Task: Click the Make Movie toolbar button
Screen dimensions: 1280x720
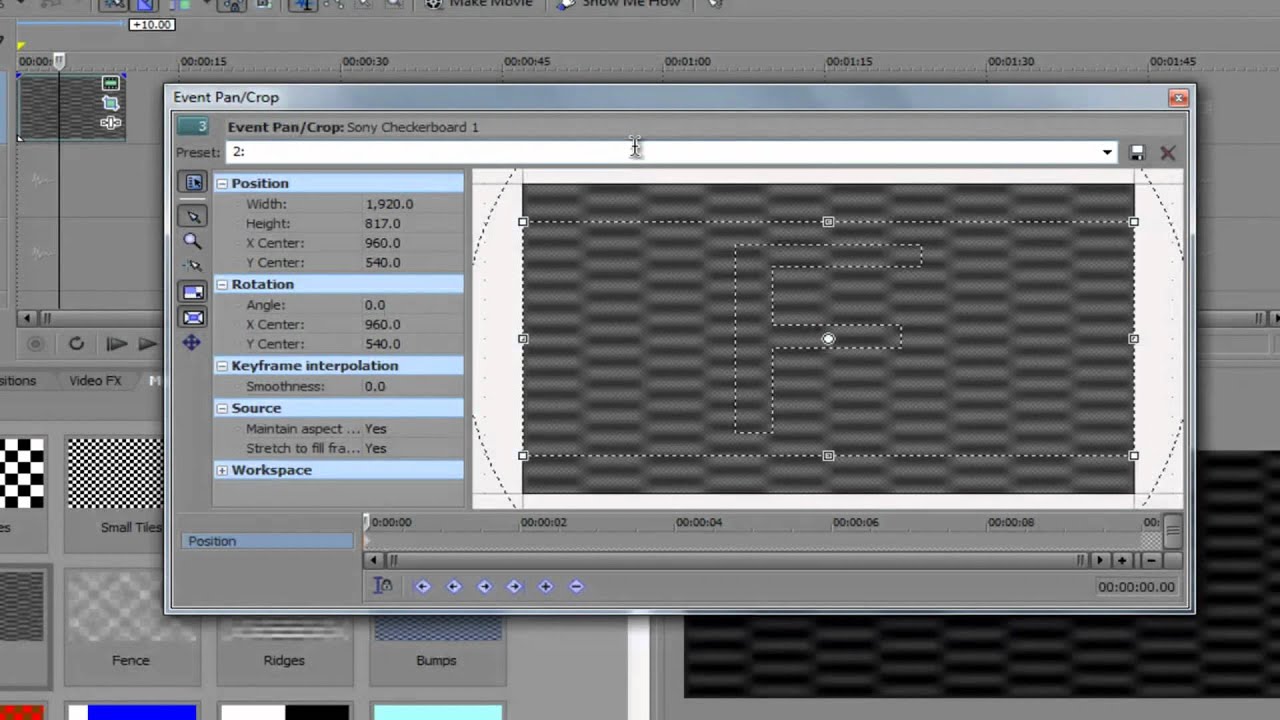Action: [x=479, y=4]
